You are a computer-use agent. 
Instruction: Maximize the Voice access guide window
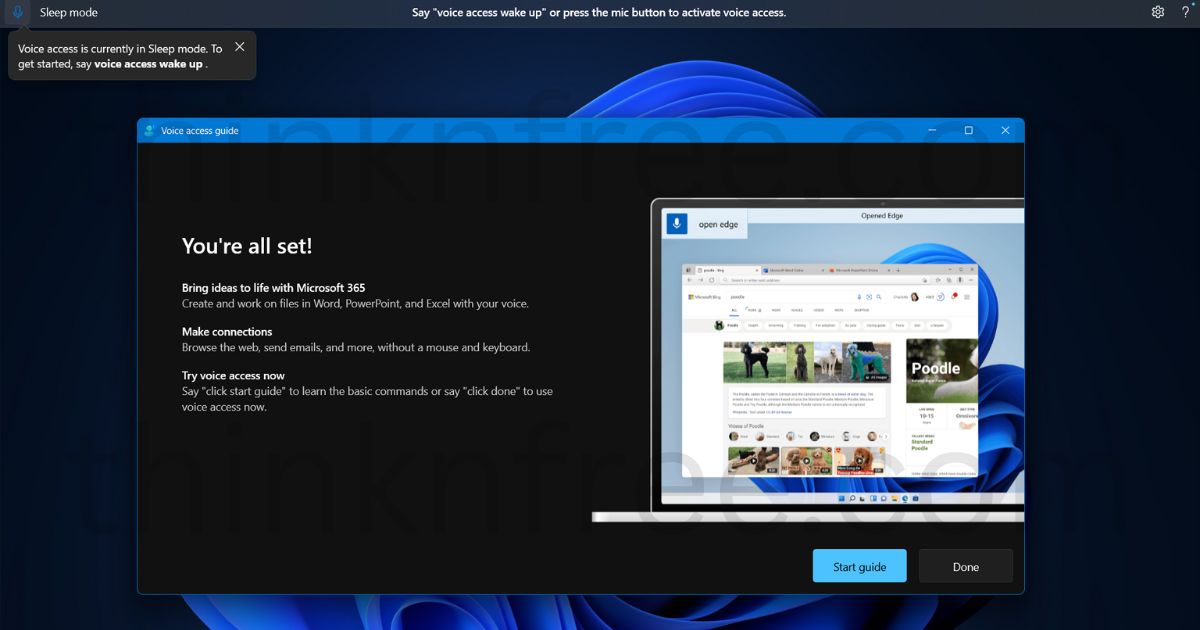(968, 130)
